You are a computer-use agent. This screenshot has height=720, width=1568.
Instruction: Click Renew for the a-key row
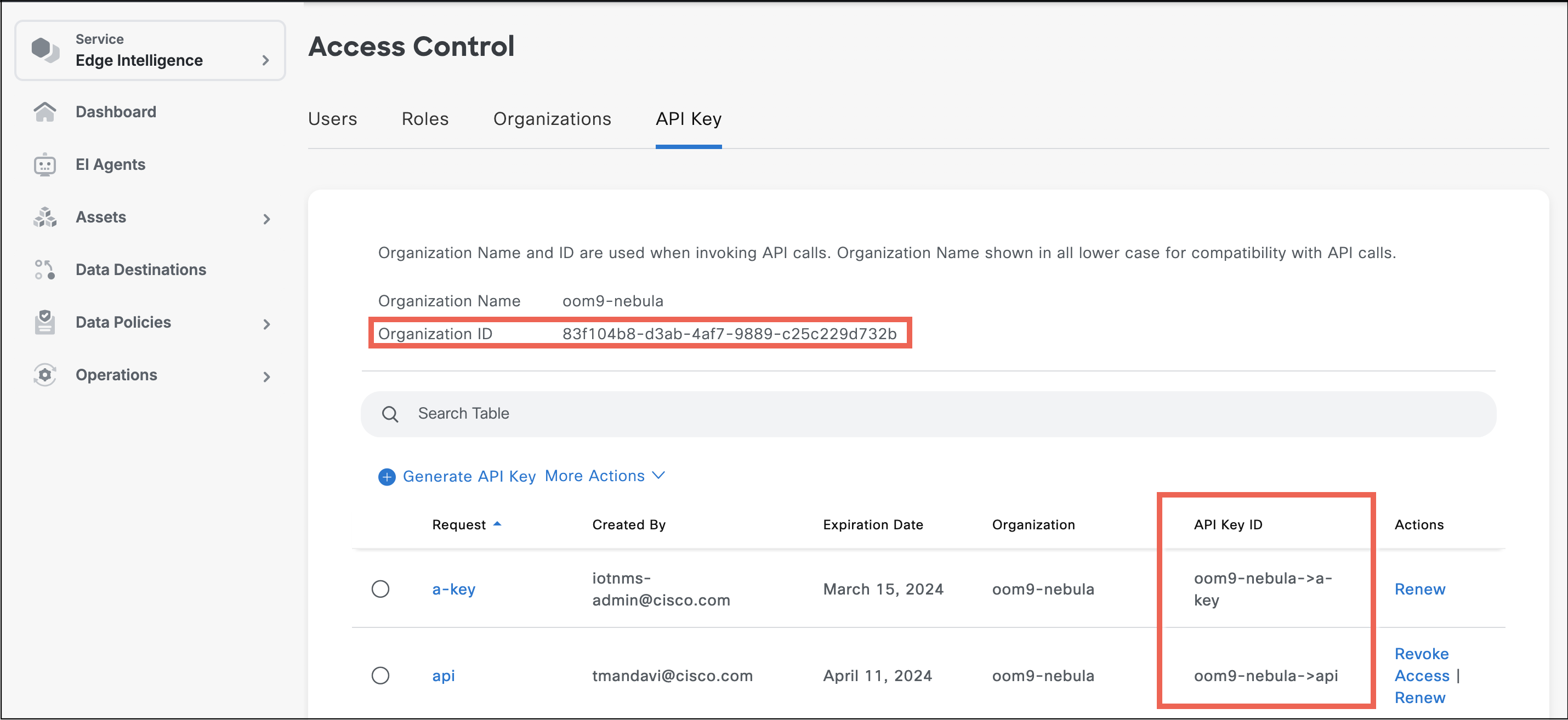point(1419,589)
